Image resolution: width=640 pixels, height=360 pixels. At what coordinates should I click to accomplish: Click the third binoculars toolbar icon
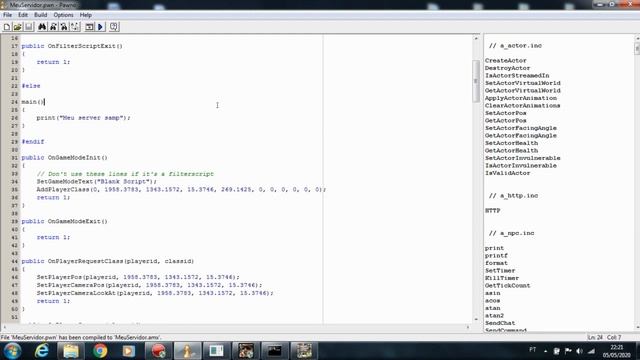(64, 27)
